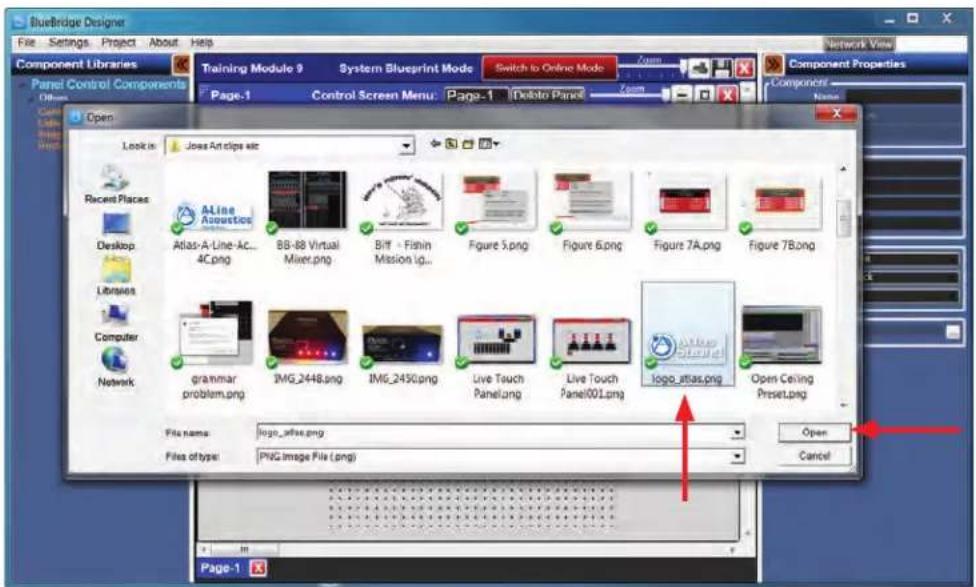Click the up-one-level folder icon

[451, 144]
